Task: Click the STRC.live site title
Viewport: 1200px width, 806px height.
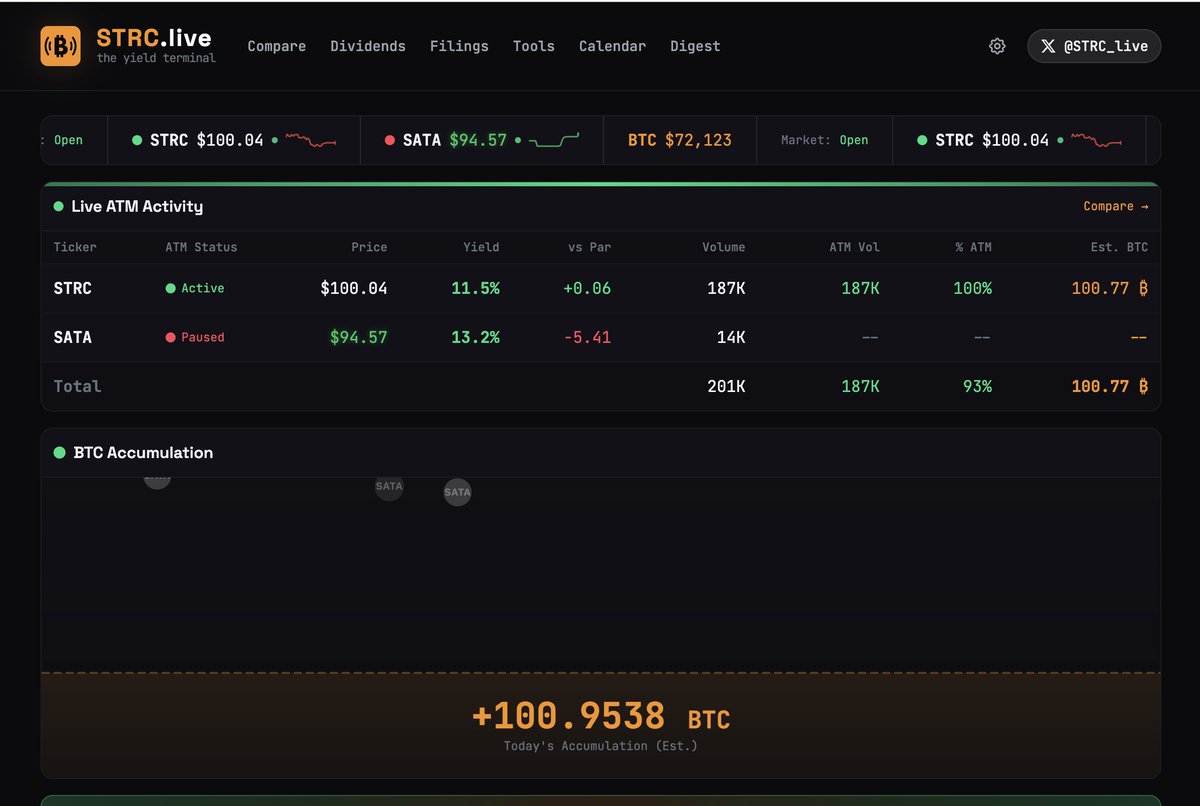Action: pos(154,38)
